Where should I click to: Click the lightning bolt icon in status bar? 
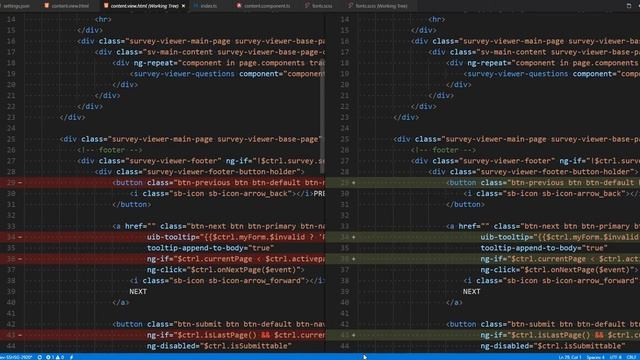click(x=71, y=357)
